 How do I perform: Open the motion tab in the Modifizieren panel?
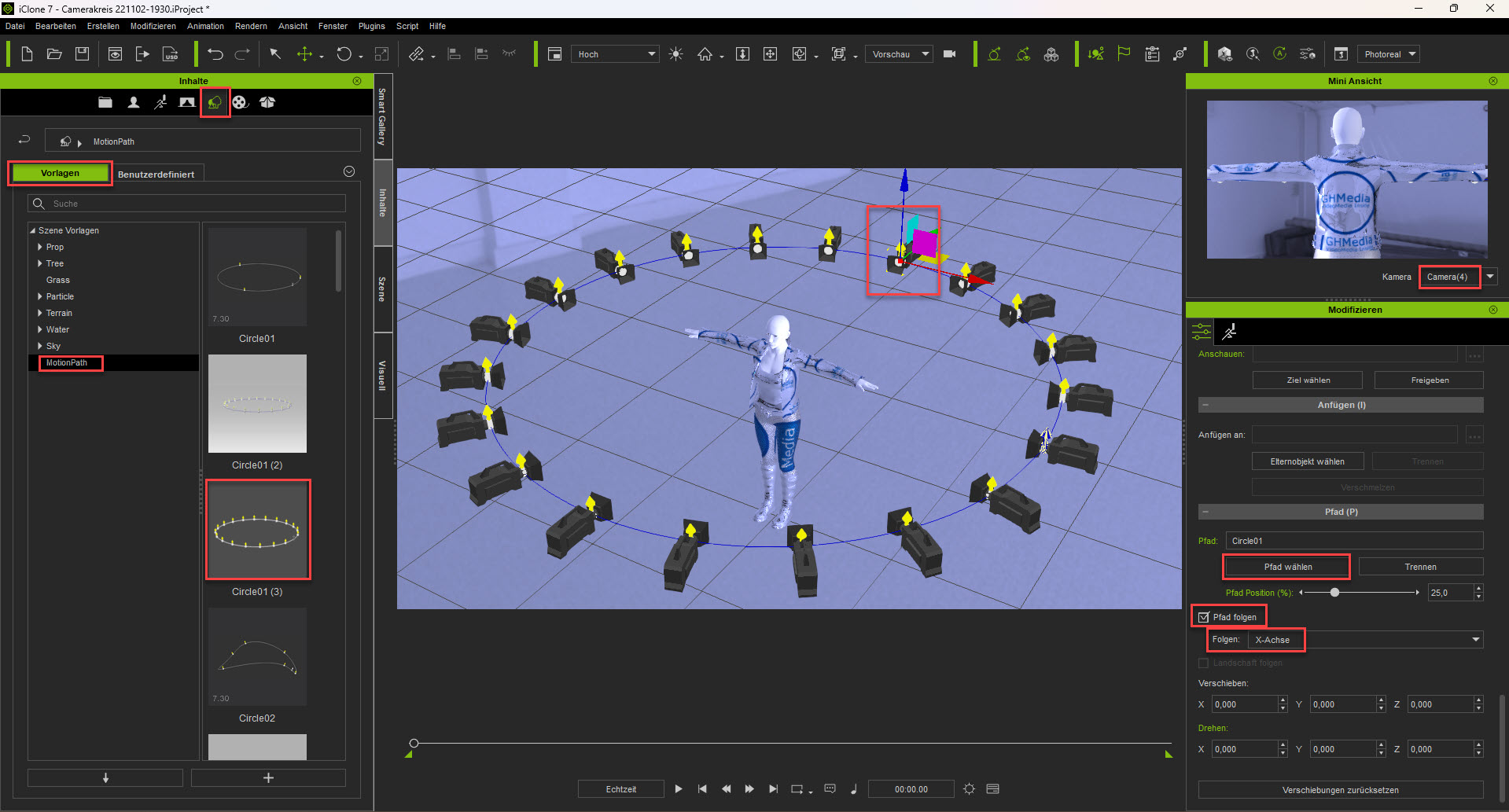[1229, 332]
